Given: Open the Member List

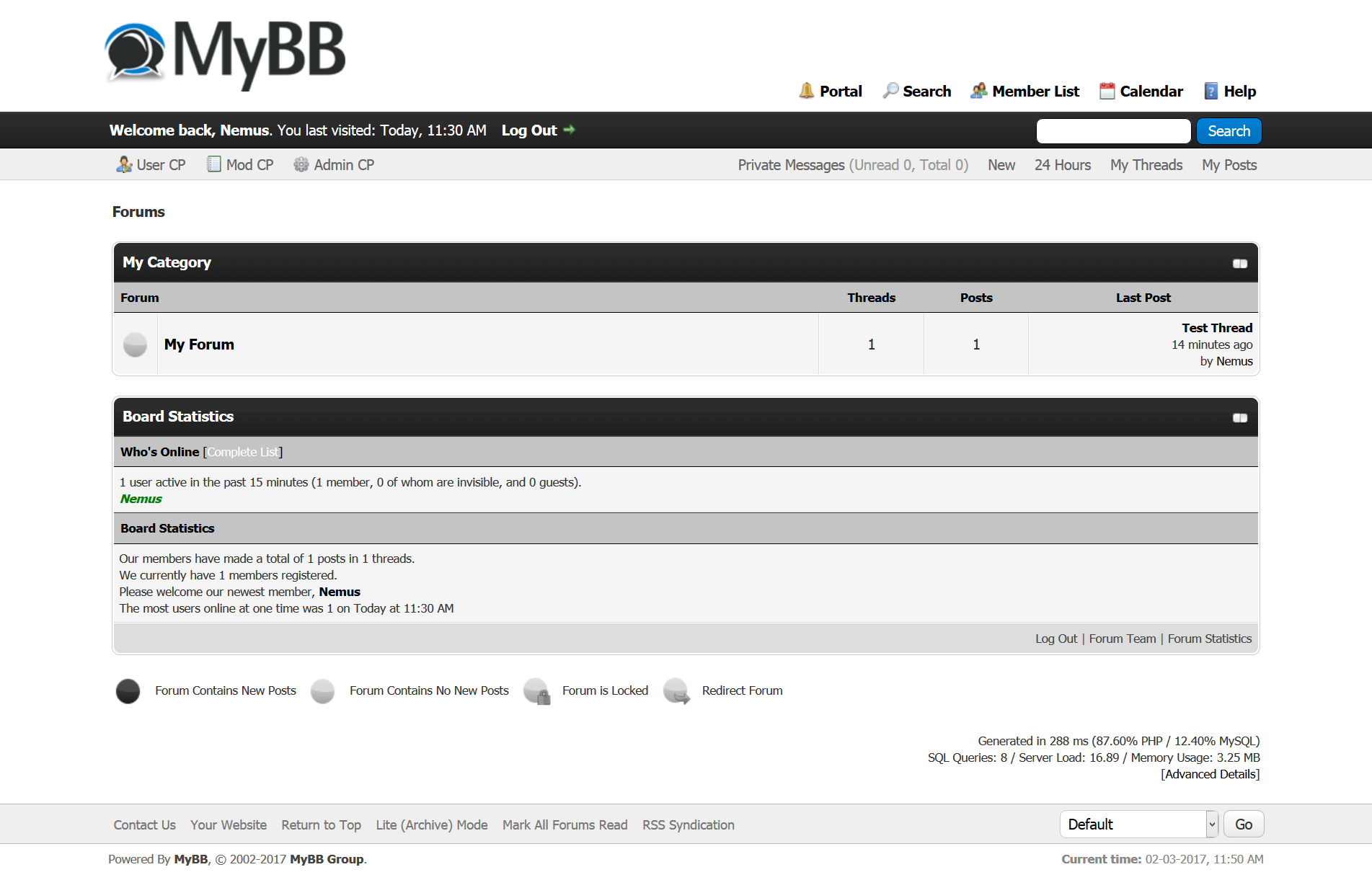Looking at the screenshot, I should point(1036,91).
